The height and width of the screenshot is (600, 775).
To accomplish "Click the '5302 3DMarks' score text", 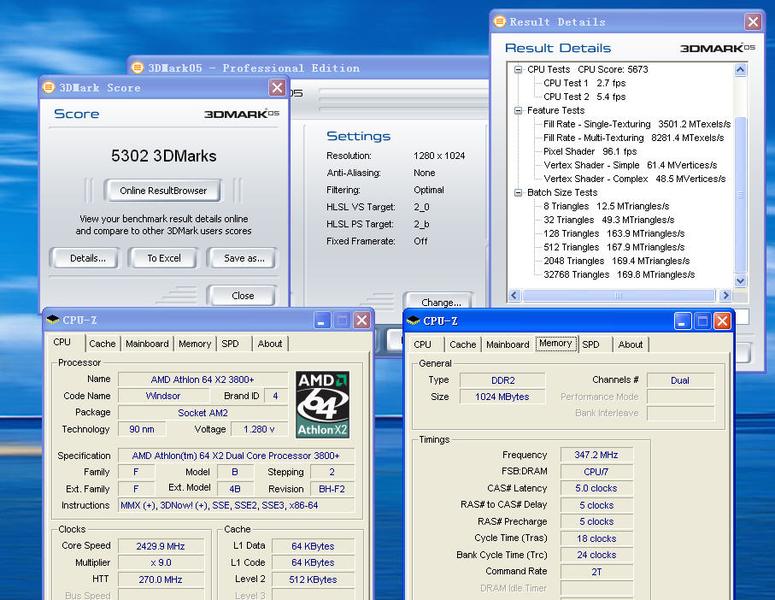I will 164,156.
